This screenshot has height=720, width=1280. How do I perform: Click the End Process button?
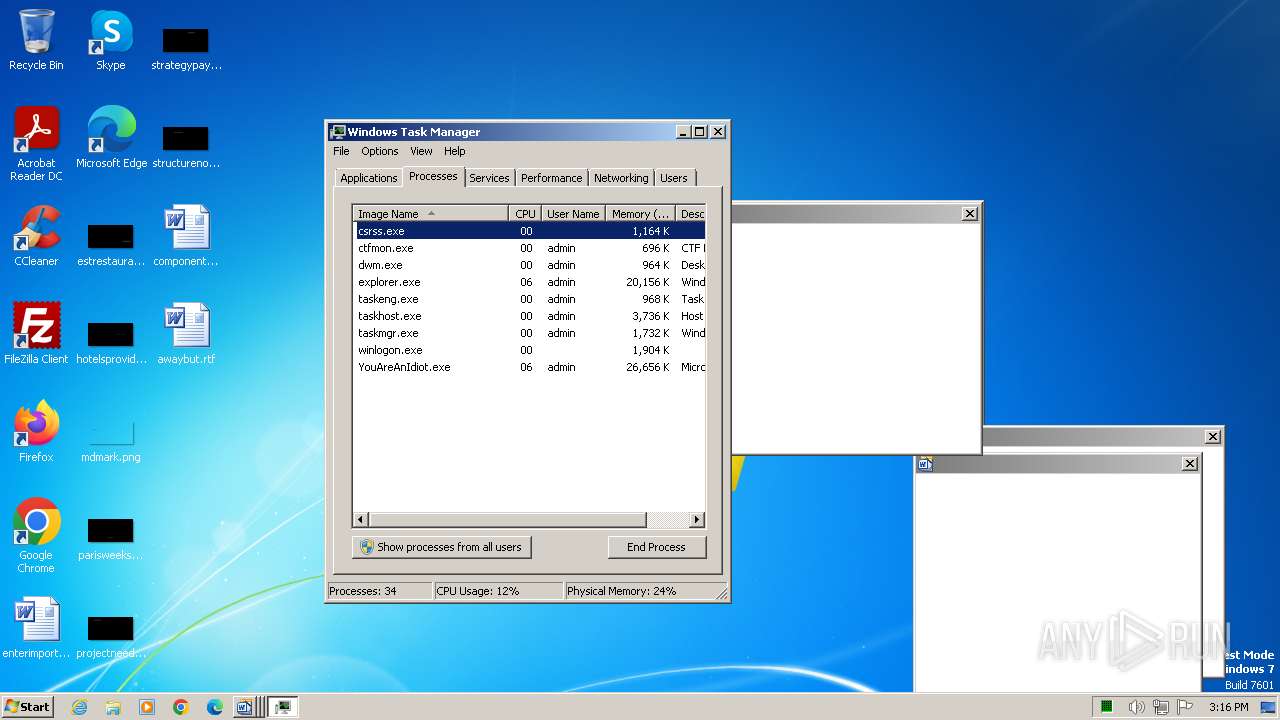tap(656, 547)
